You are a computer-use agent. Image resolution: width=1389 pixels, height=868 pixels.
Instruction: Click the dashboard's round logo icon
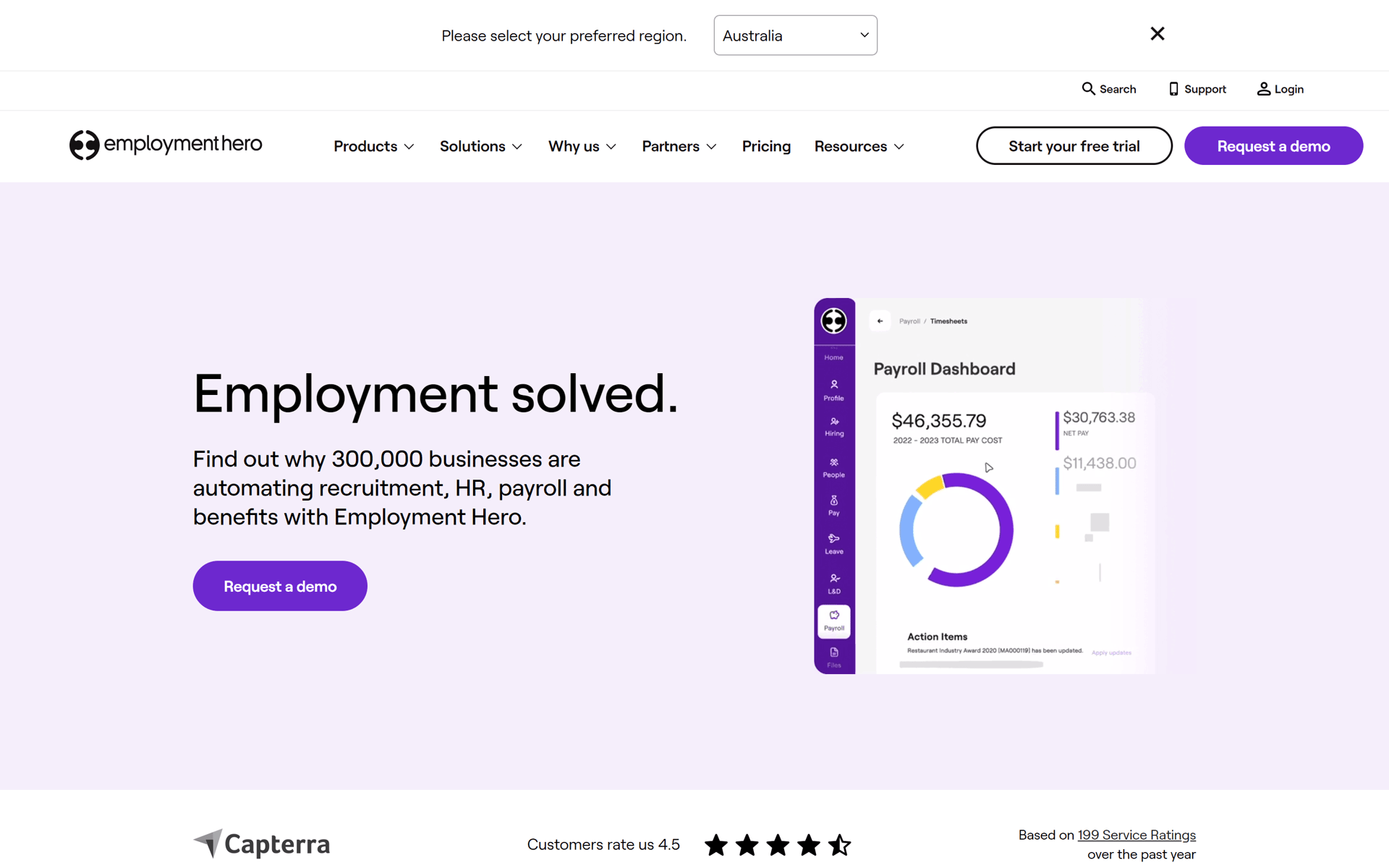[x=833, y=320]
